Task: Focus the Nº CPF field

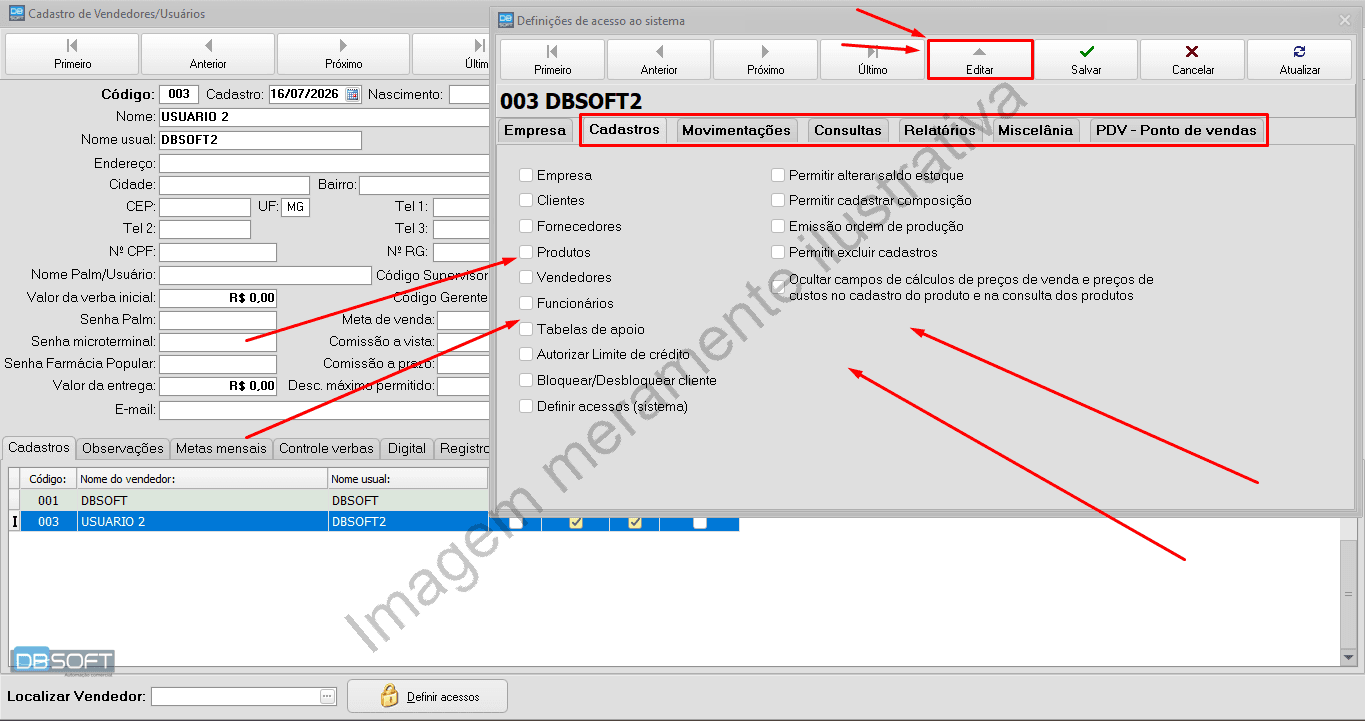Action: pos(218,252)
